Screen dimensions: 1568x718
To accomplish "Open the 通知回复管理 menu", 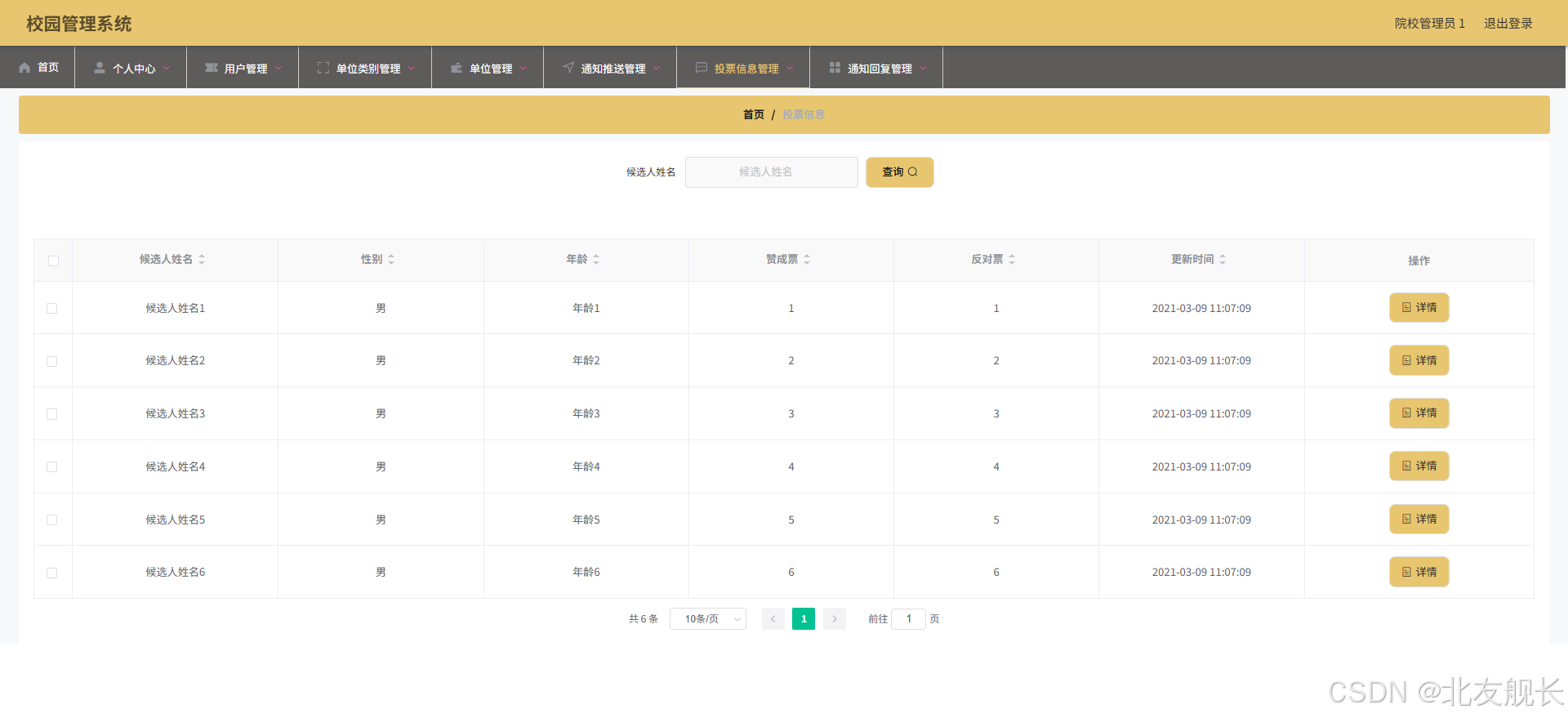I will pyautogui.click(x=876, y=68).
